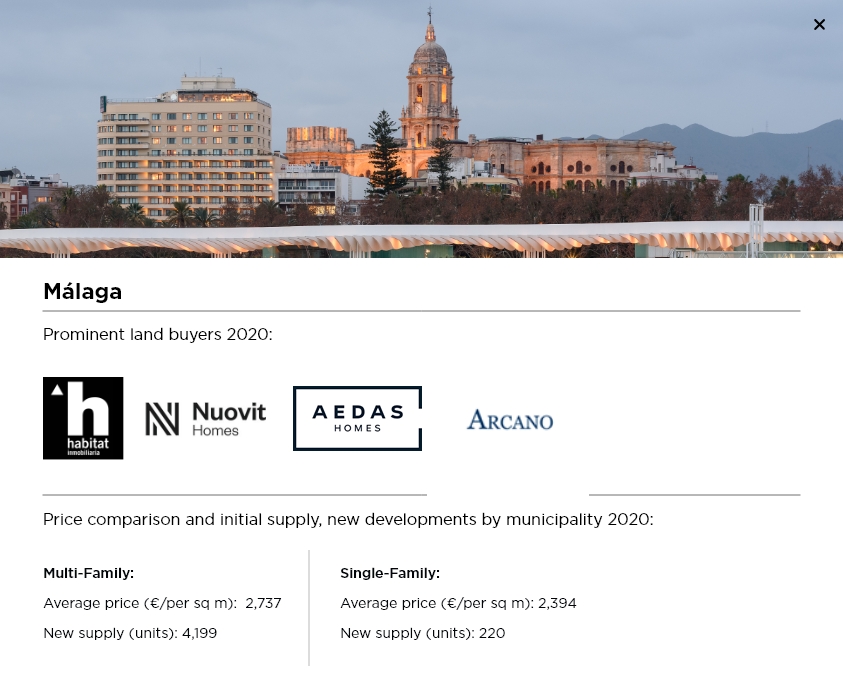Screen dimensions: 843x693
Task: Click the Málaga heading title
Action: tap(83, 292)
